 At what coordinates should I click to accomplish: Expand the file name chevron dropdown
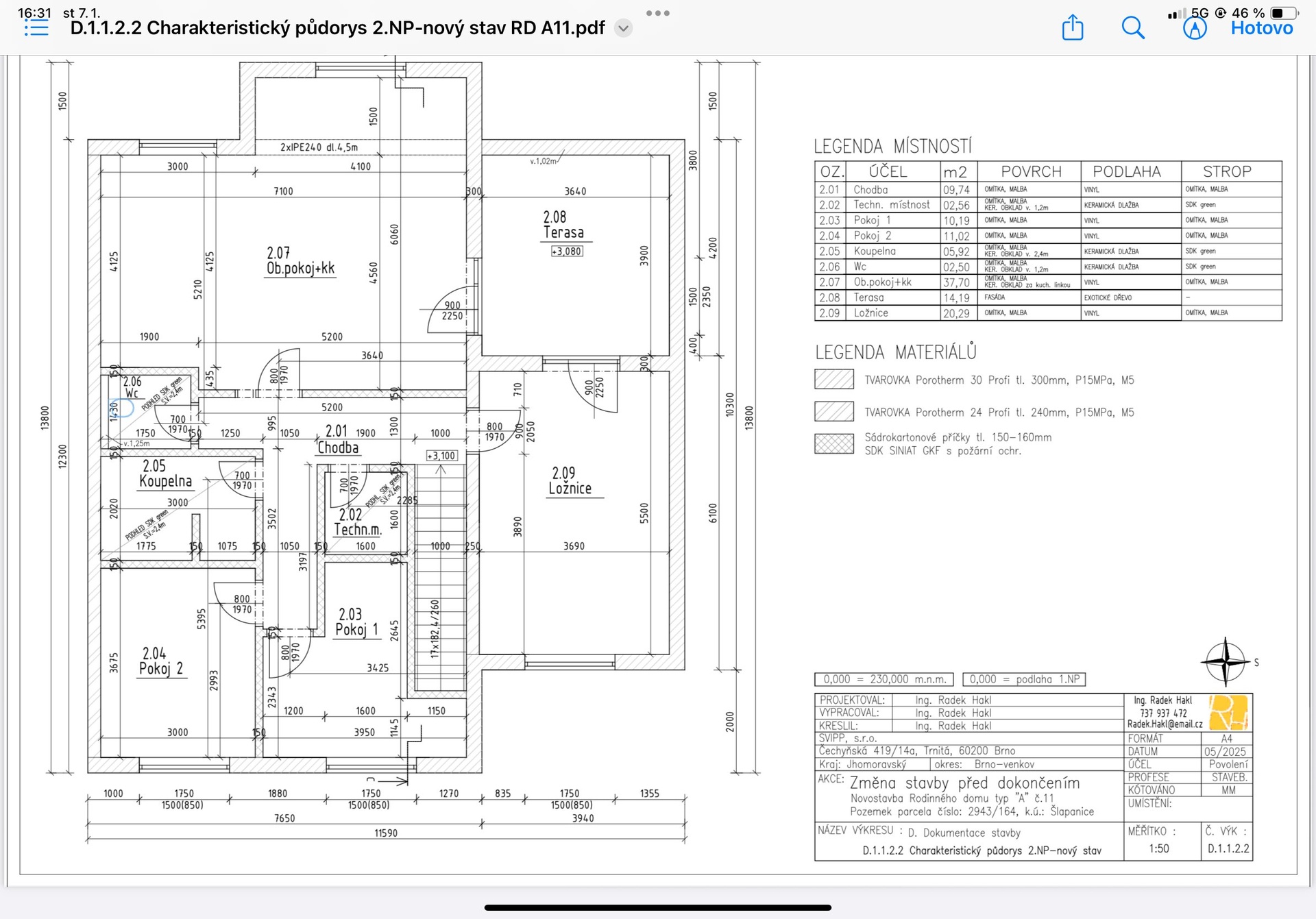click(623, 28)
